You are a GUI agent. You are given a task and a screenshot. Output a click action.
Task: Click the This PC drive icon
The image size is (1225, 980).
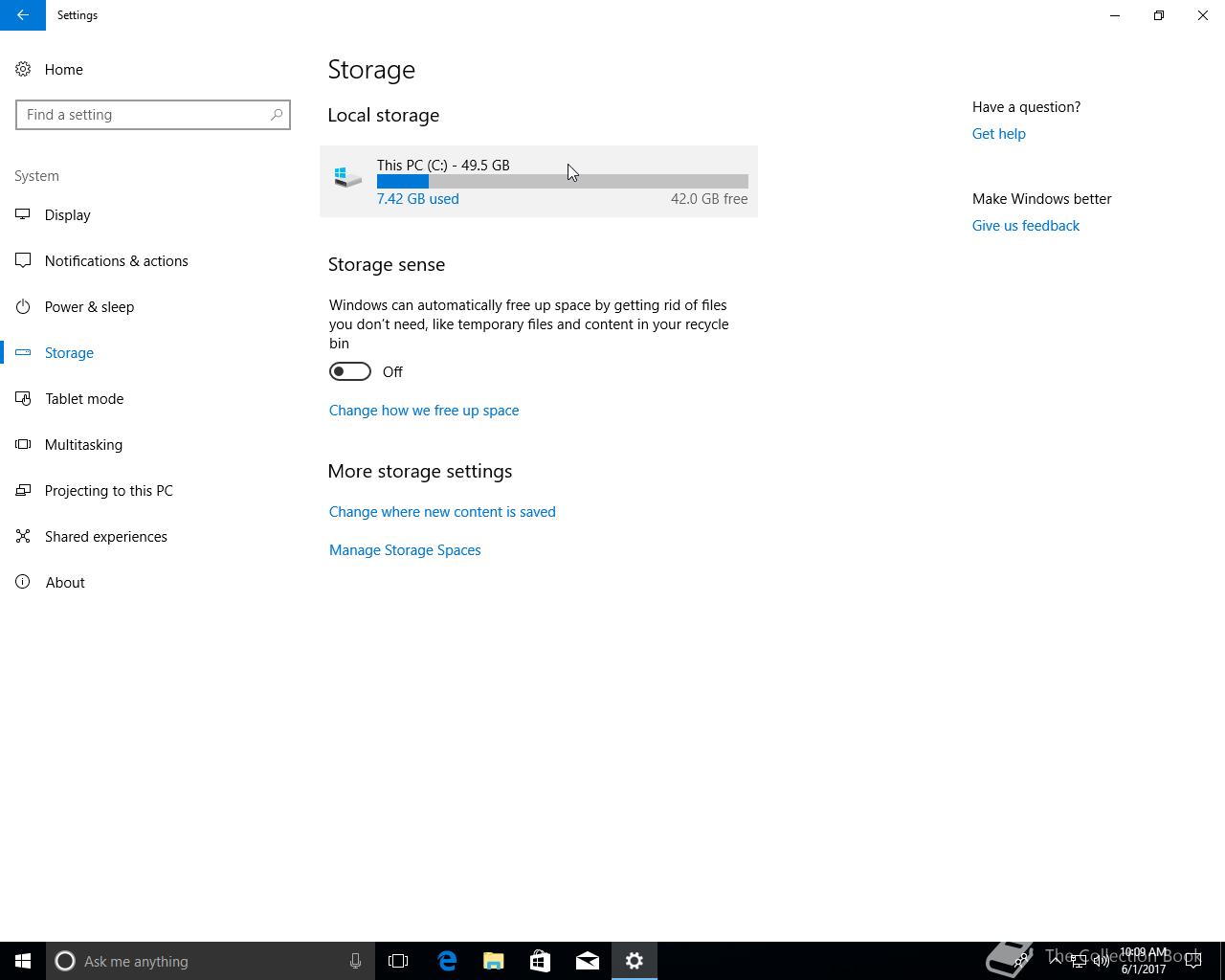[x=347, y=178]
